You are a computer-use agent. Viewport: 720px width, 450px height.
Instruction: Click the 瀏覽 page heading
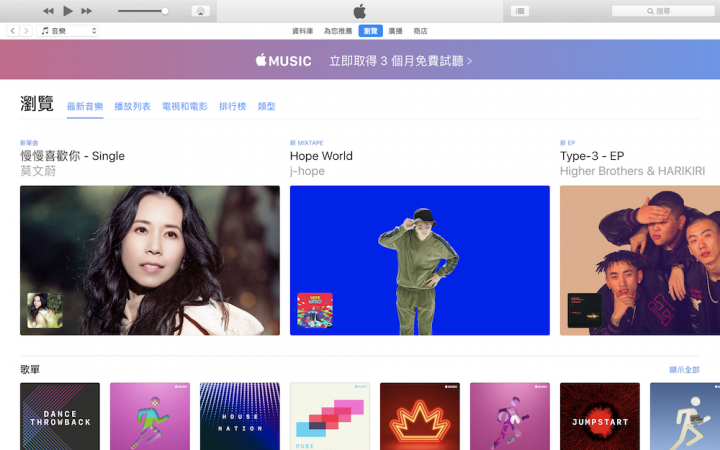[37, 104]
